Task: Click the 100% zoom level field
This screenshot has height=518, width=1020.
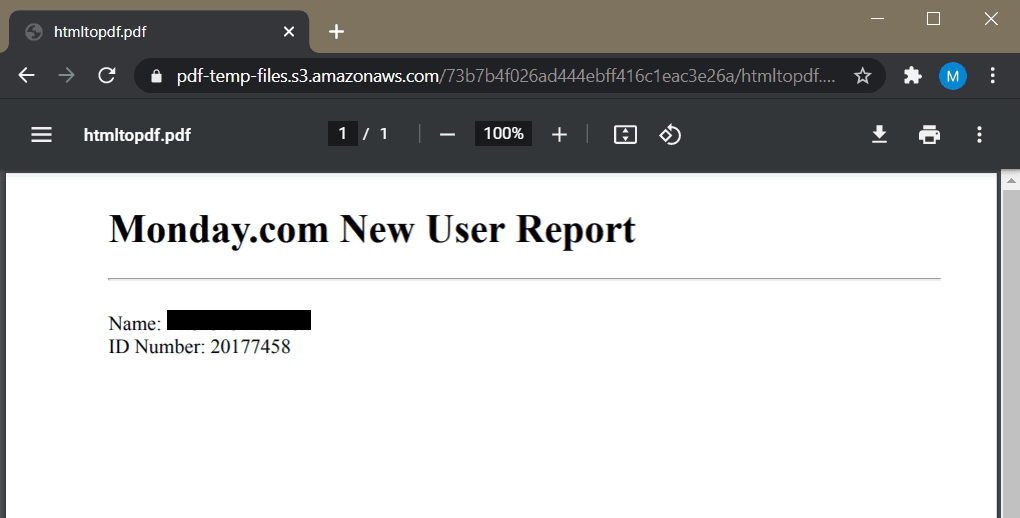Action: (x=503, y=134)
